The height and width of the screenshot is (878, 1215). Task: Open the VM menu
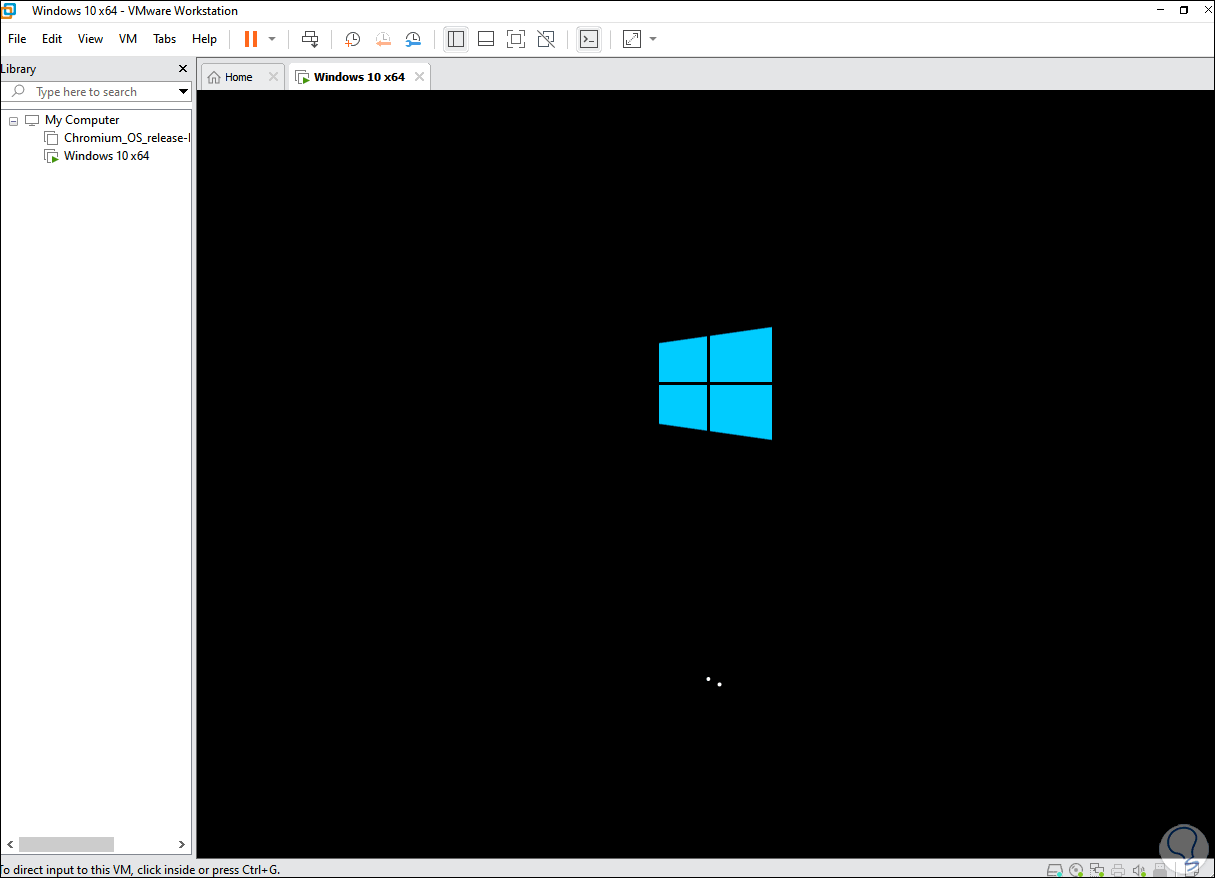point(128,39)
